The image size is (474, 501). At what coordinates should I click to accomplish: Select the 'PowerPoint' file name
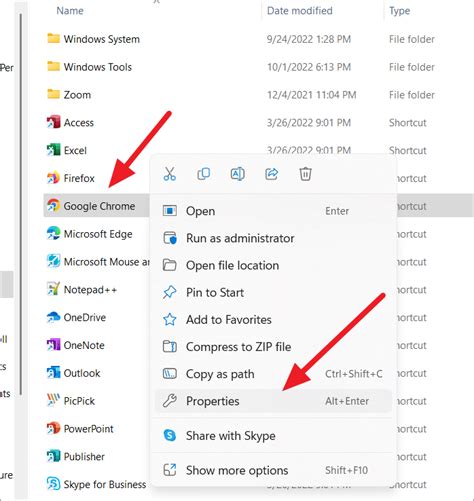point(89,429)
